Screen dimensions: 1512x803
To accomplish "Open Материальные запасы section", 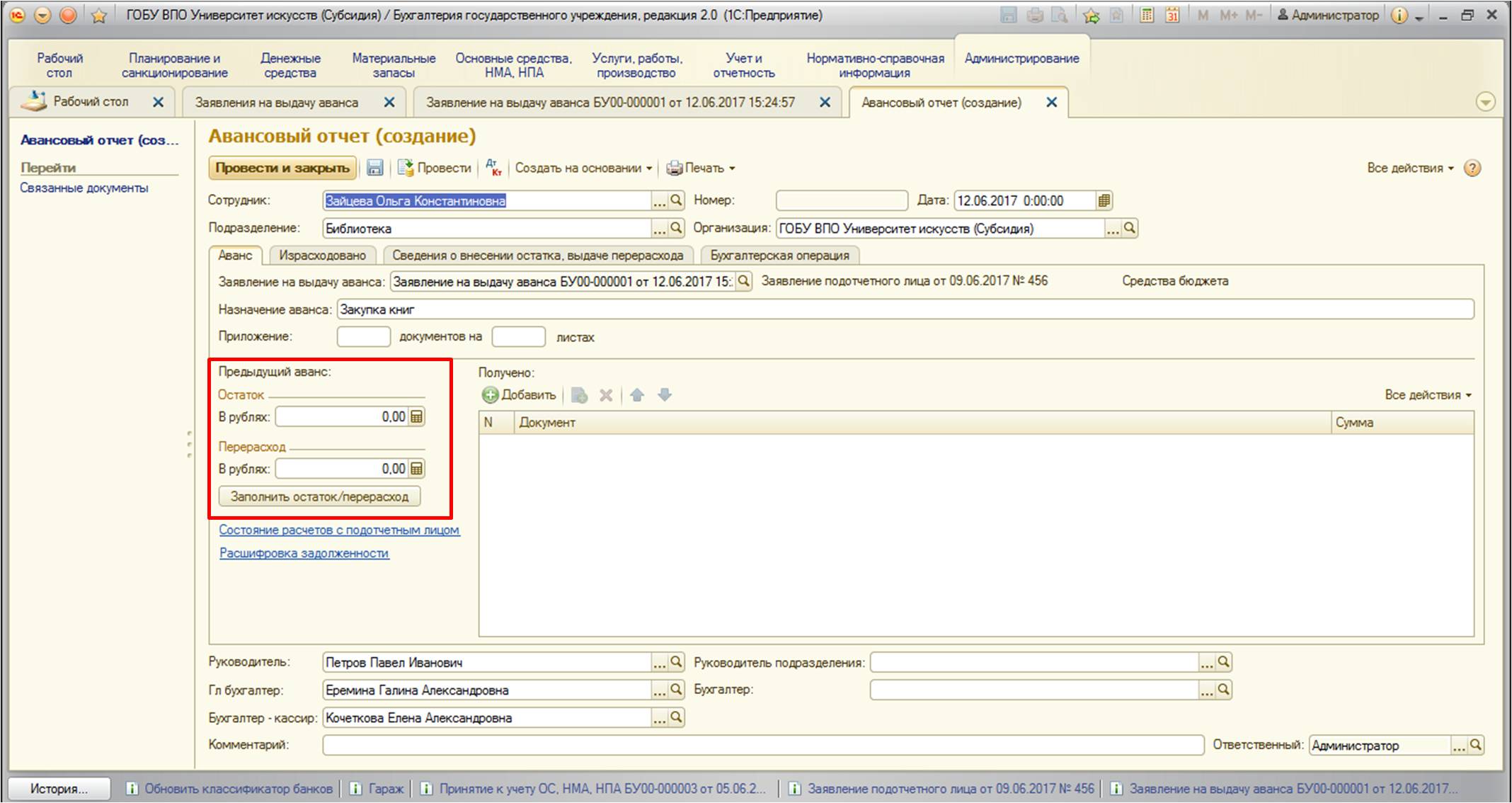I will [x=394, y=65].
